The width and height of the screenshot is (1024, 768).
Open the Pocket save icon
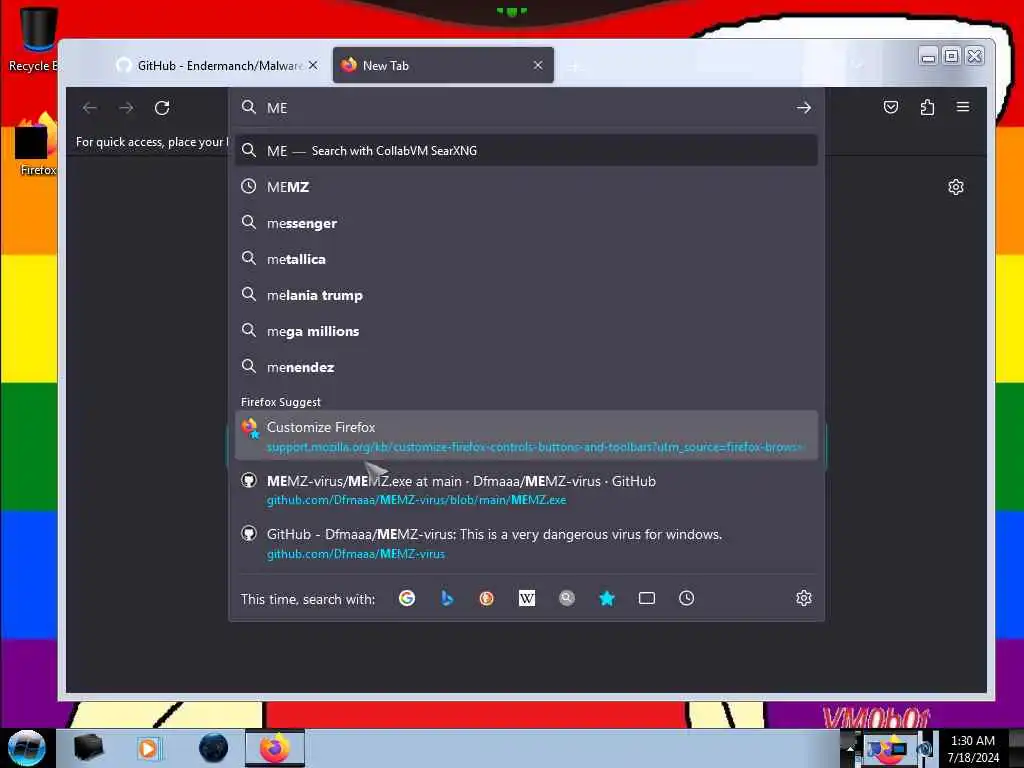coord(891,107)
